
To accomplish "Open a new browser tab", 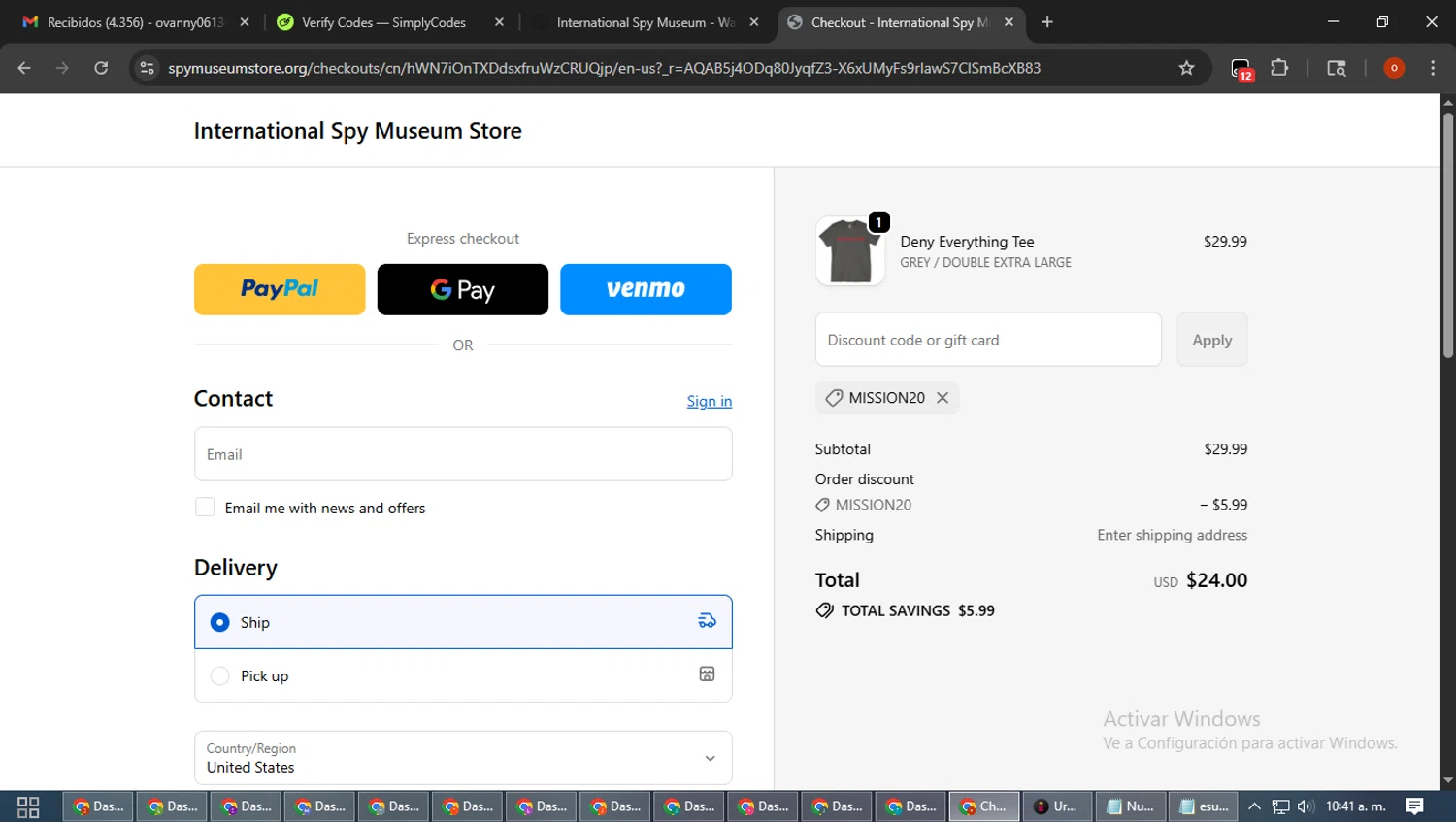I will point(1047,22).
